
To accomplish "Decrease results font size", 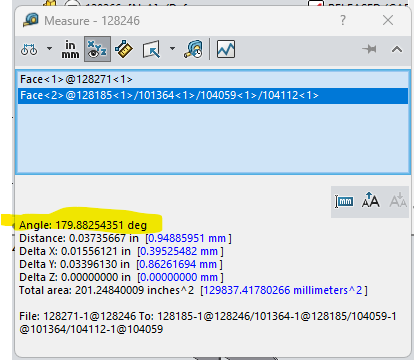I will [x=398, y=201].
